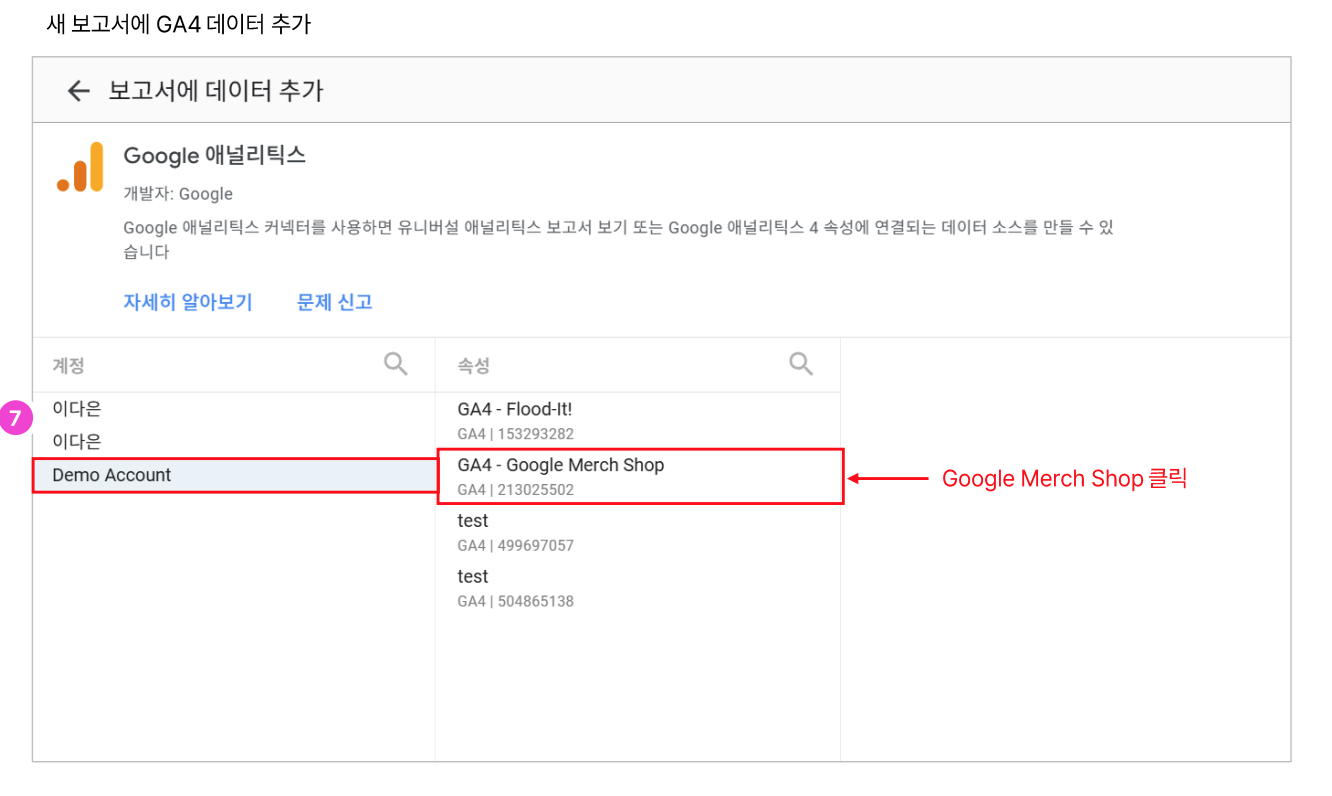Choose the GA4 - Flood-It! property
The image size is (1332, 796).
pos(638,420)
